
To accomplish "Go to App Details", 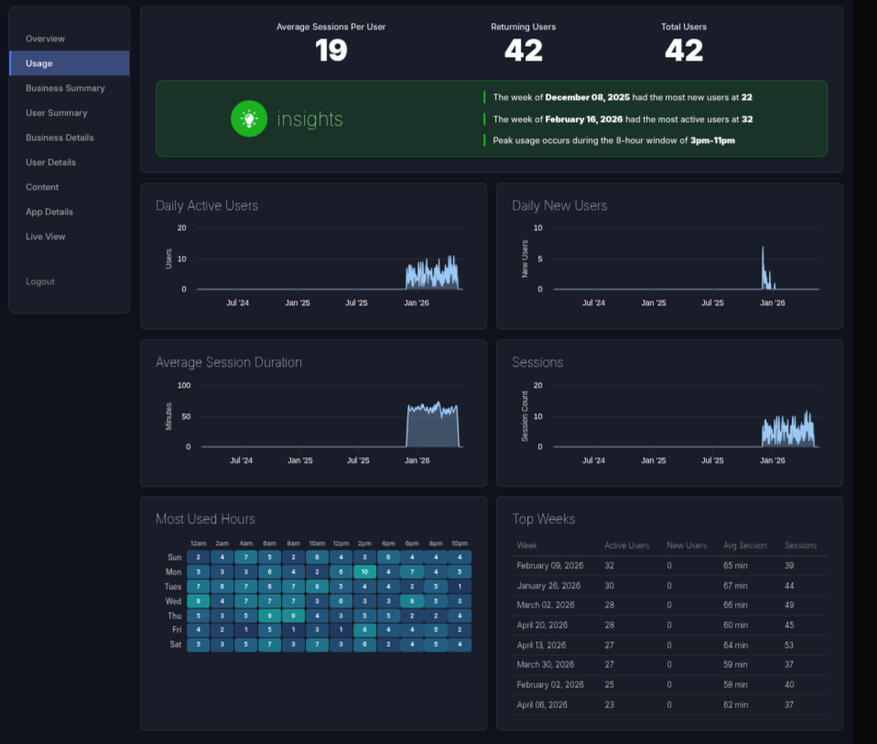I will tap(49, 211).
